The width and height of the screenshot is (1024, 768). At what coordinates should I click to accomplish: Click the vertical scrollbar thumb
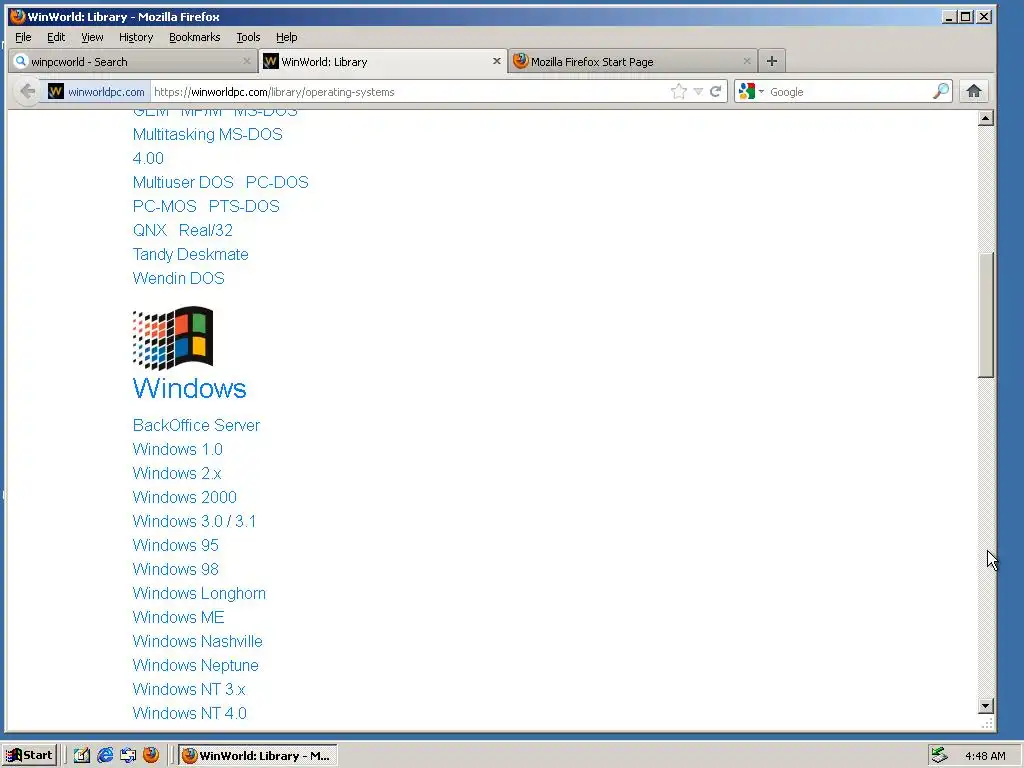985,315
